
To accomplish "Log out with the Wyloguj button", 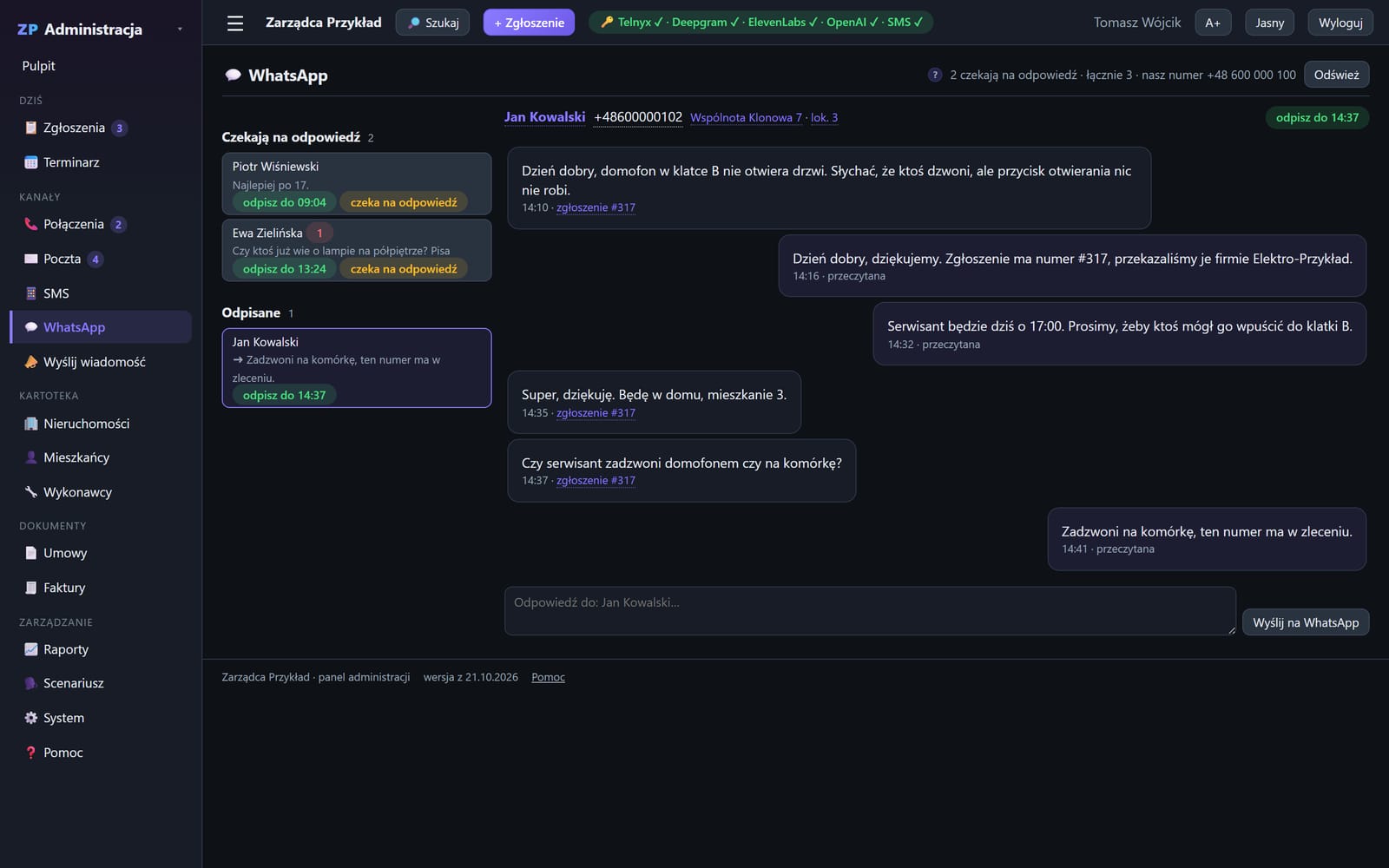I will [x=1340, y=23].
